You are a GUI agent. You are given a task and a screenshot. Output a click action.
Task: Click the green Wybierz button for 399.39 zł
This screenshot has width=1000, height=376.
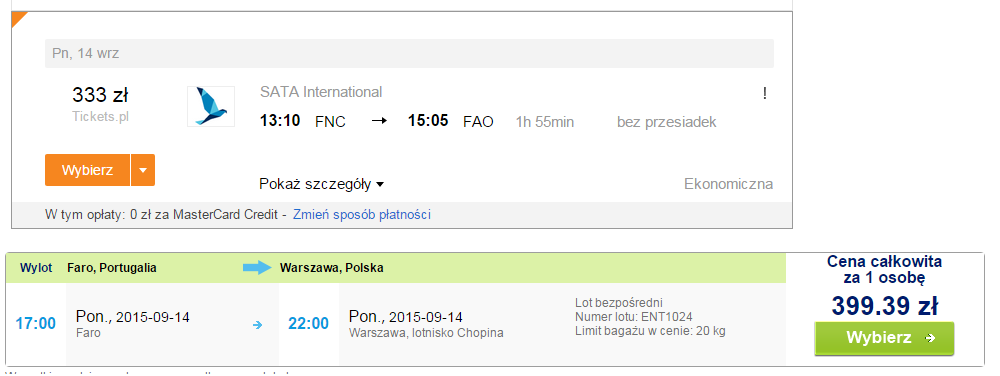(x=884, y=338)
